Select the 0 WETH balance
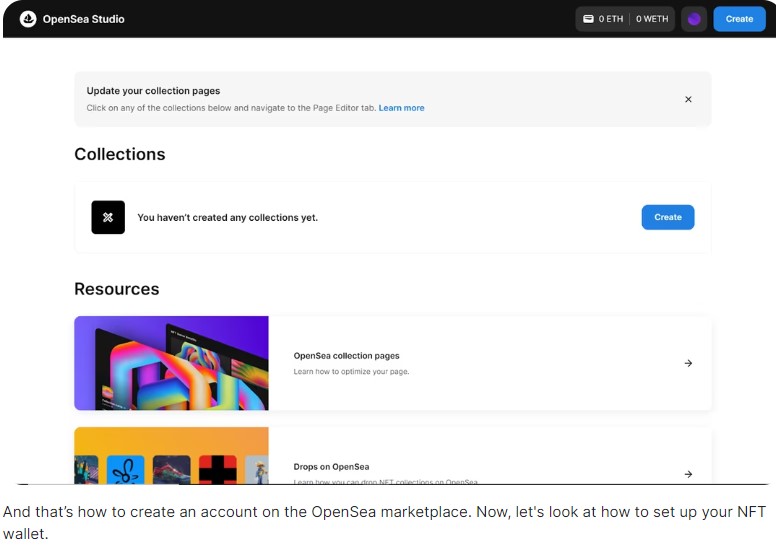776x548 pixels. coord(654,19)
